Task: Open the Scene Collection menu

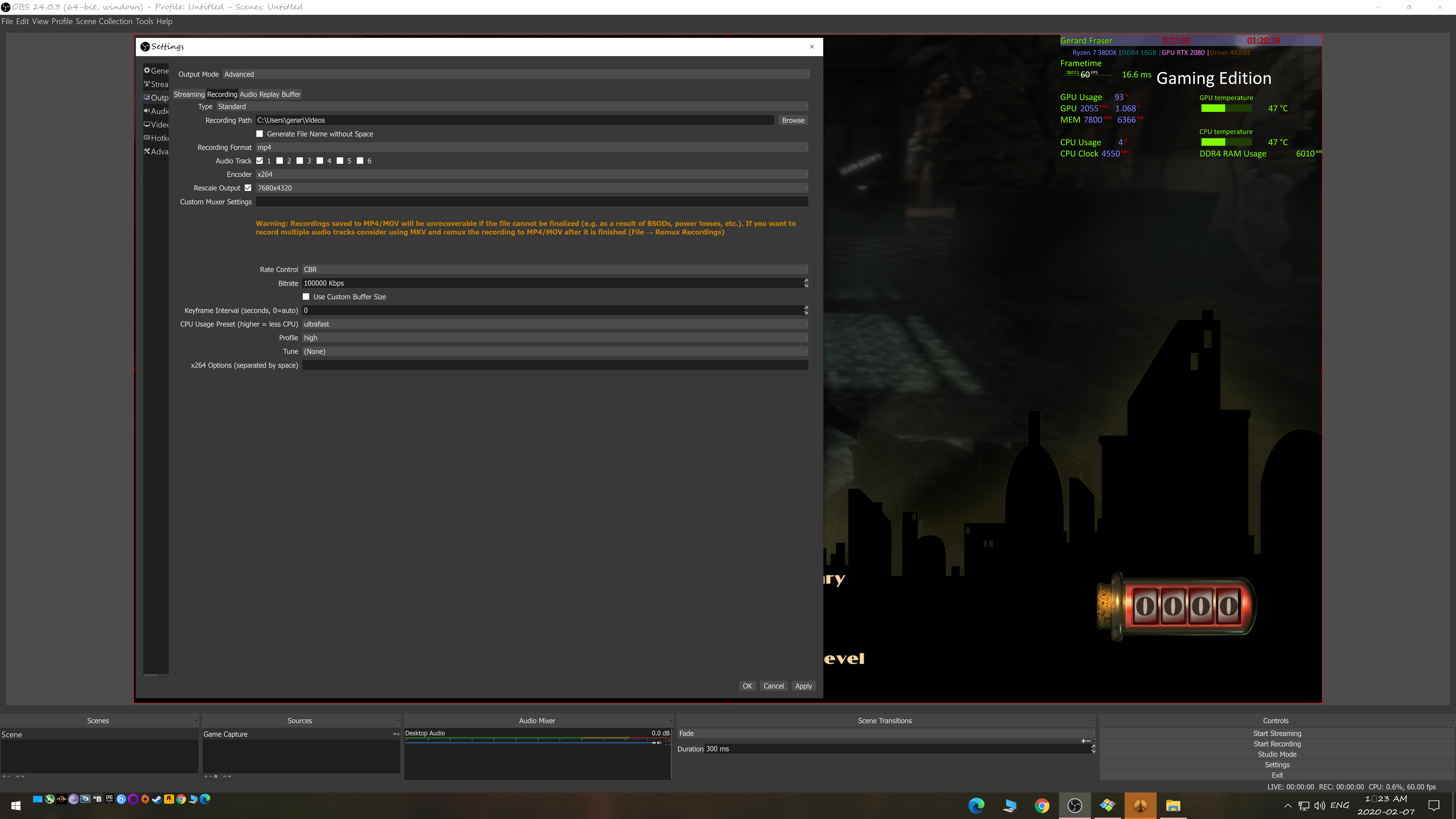Action: coord(104,21)
